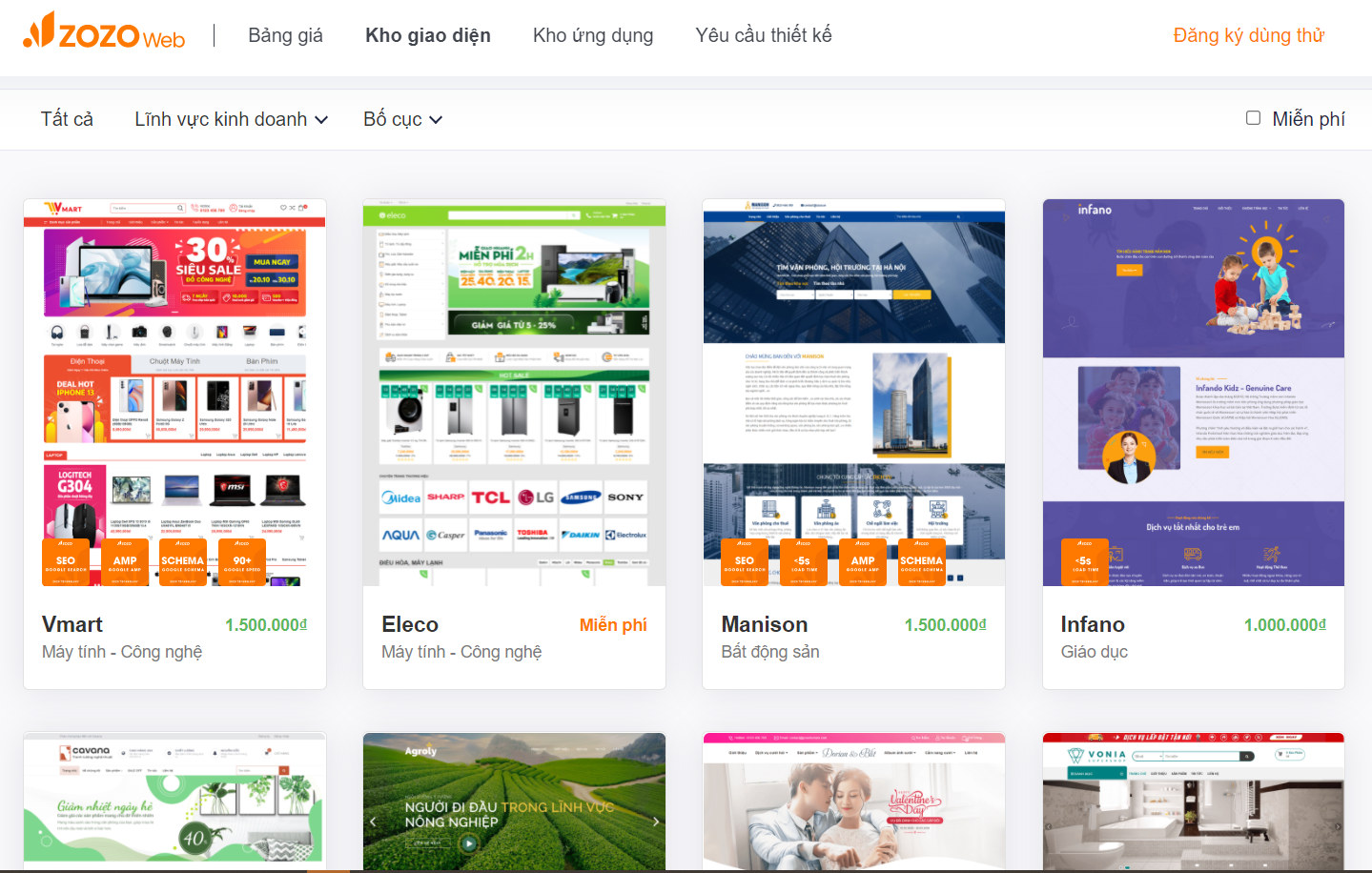Enable the Miễn phí filter checkbox
This screenshot has width=1372, height=873.
point(1253,118)
